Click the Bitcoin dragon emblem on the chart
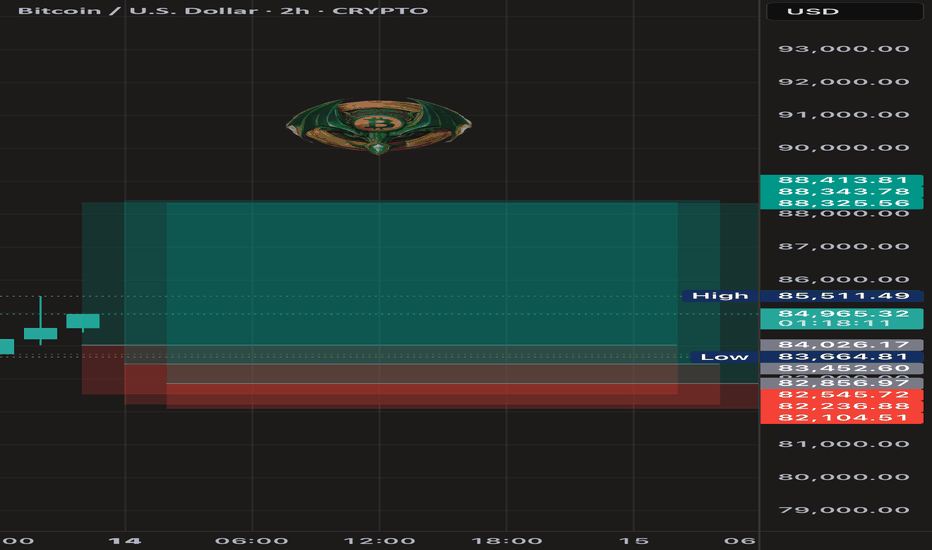This screenshot has height=550, width=932. (379, 125)
